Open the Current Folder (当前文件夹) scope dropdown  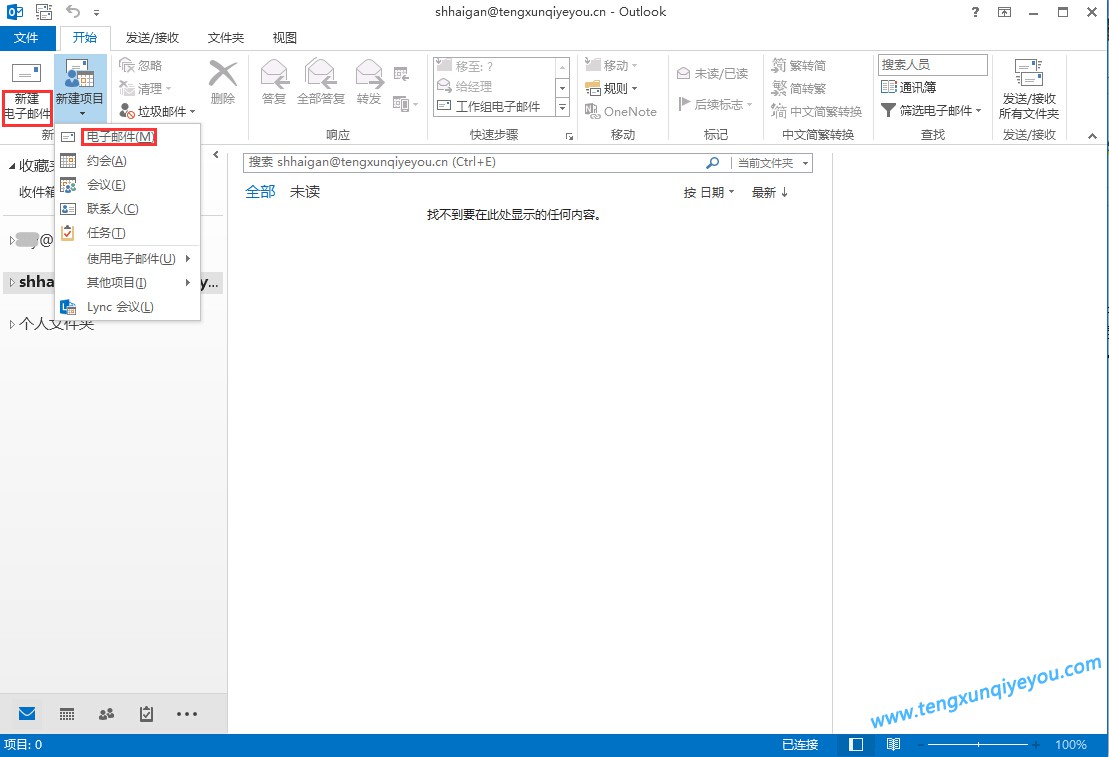[x=772, y=163]
